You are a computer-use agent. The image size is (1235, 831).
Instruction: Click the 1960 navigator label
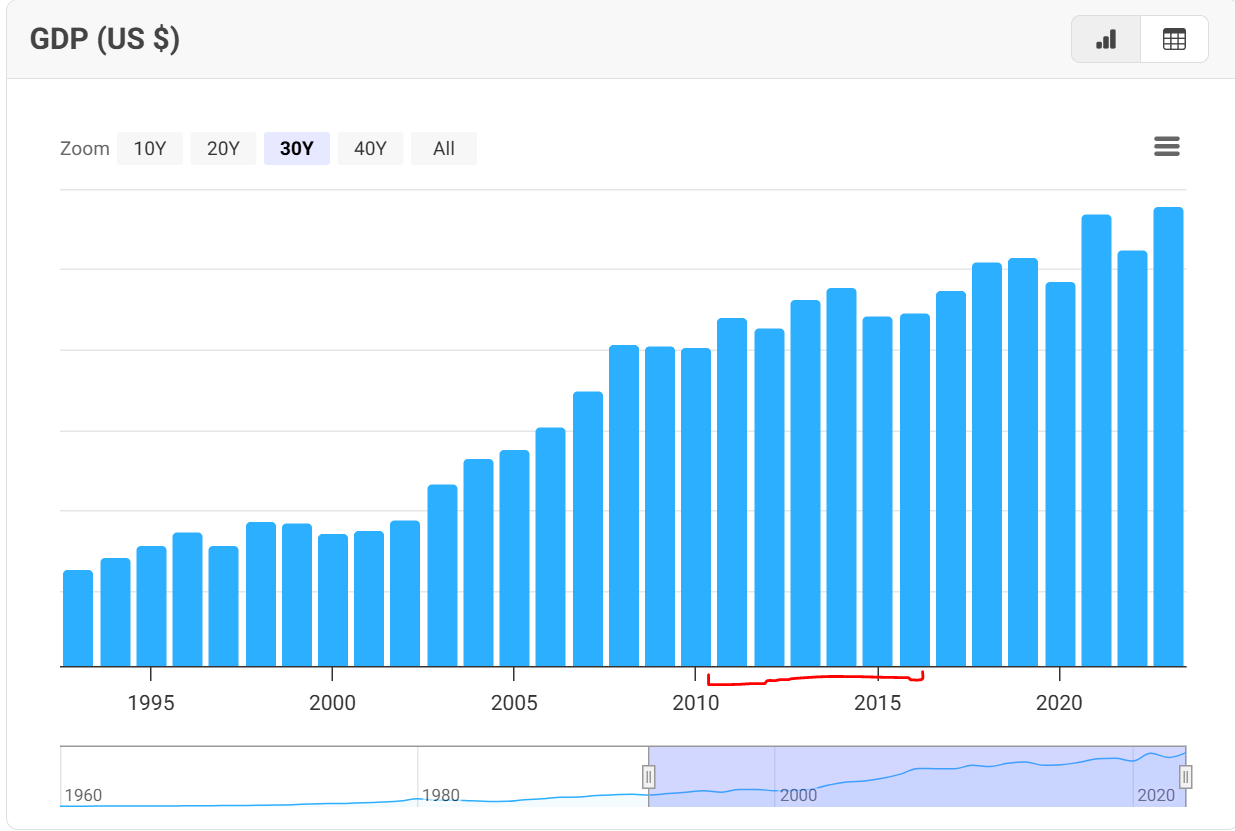tap(83, 796)
